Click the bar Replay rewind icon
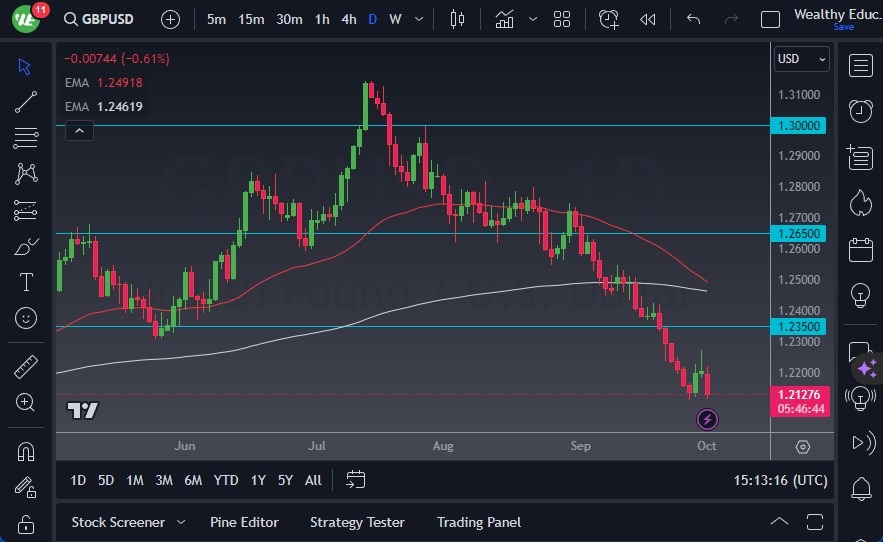883x542 pixels. [648, 19]
